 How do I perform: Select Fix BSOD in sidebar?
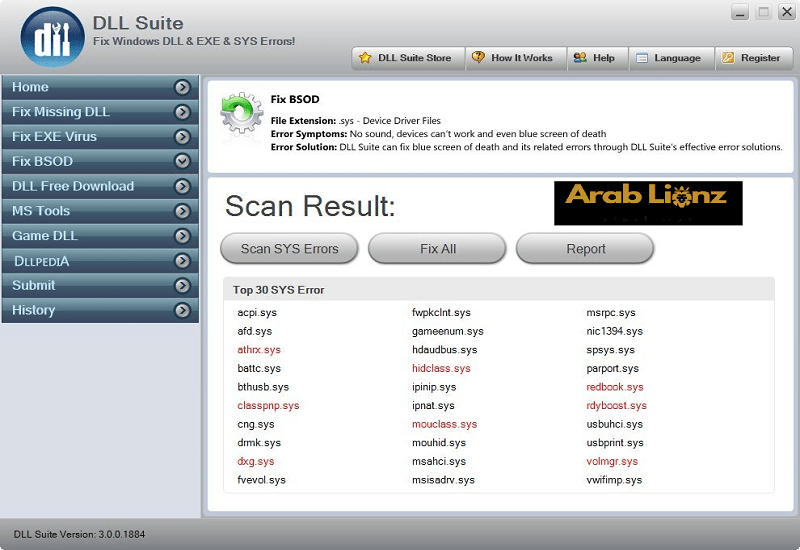(100, 162)
